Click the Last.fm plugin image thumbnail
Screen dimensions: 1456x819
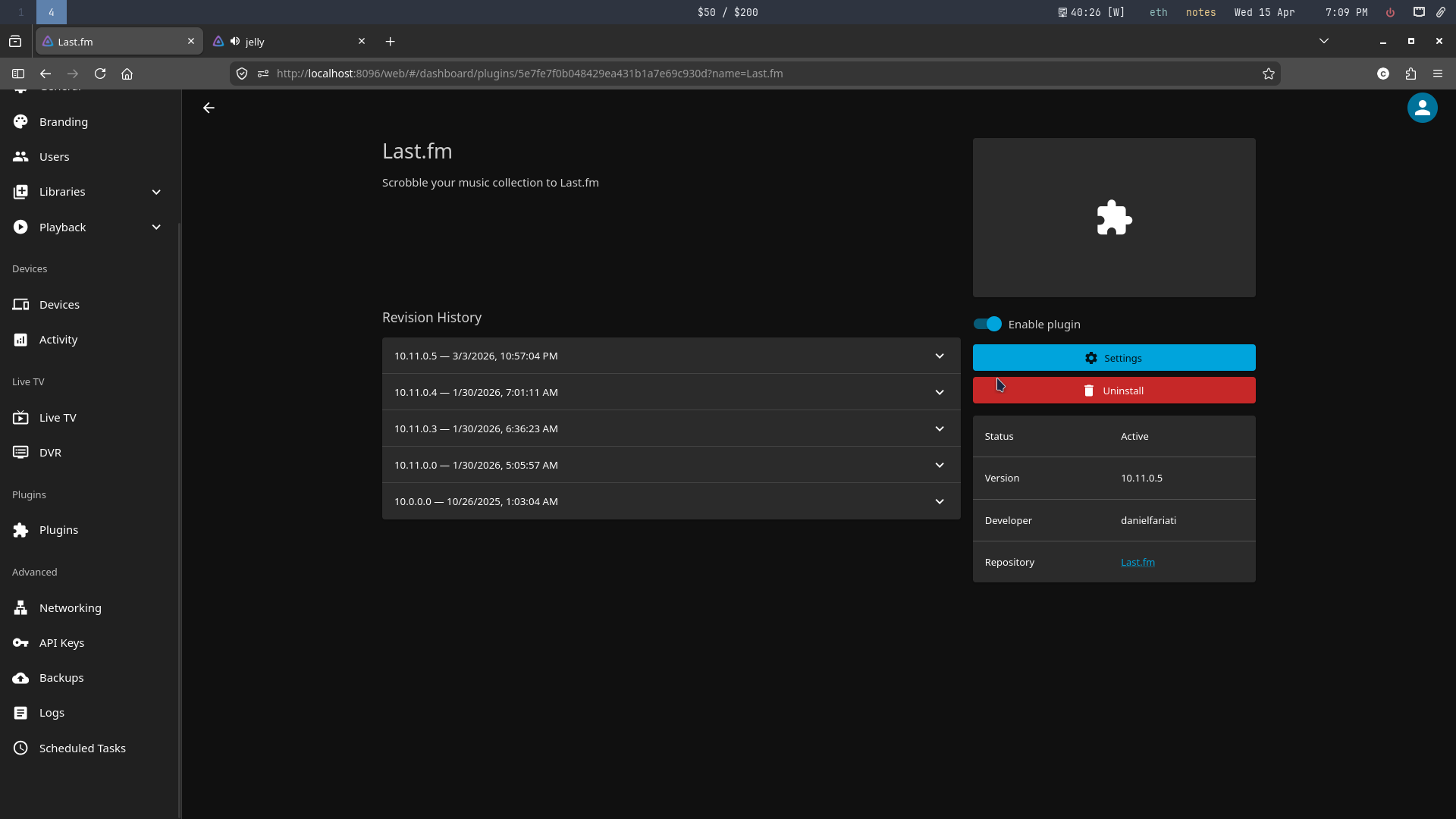[x=1114, y=218]
